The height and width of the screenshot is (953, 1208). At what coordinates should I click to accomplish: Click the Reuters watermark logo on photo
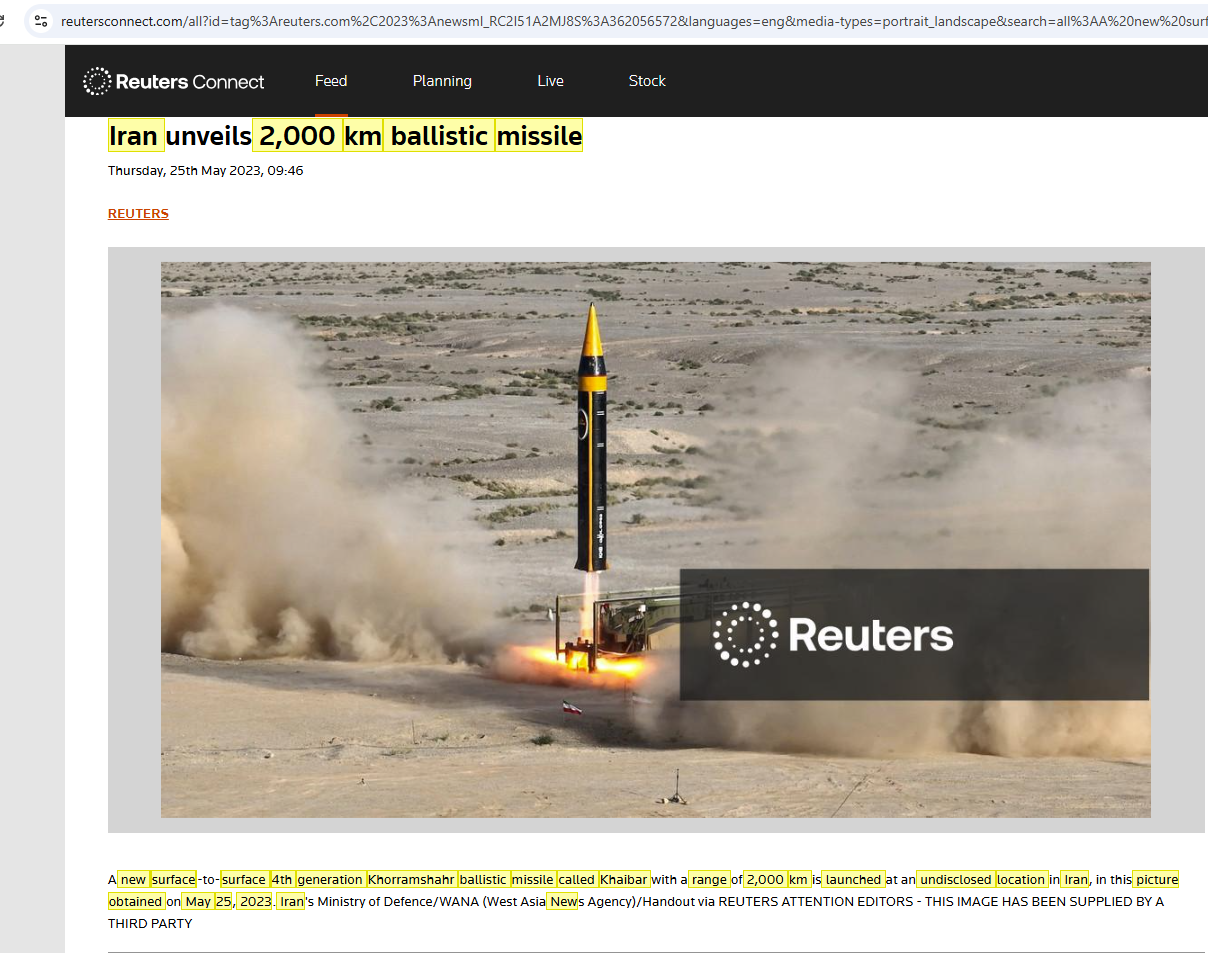833,635
